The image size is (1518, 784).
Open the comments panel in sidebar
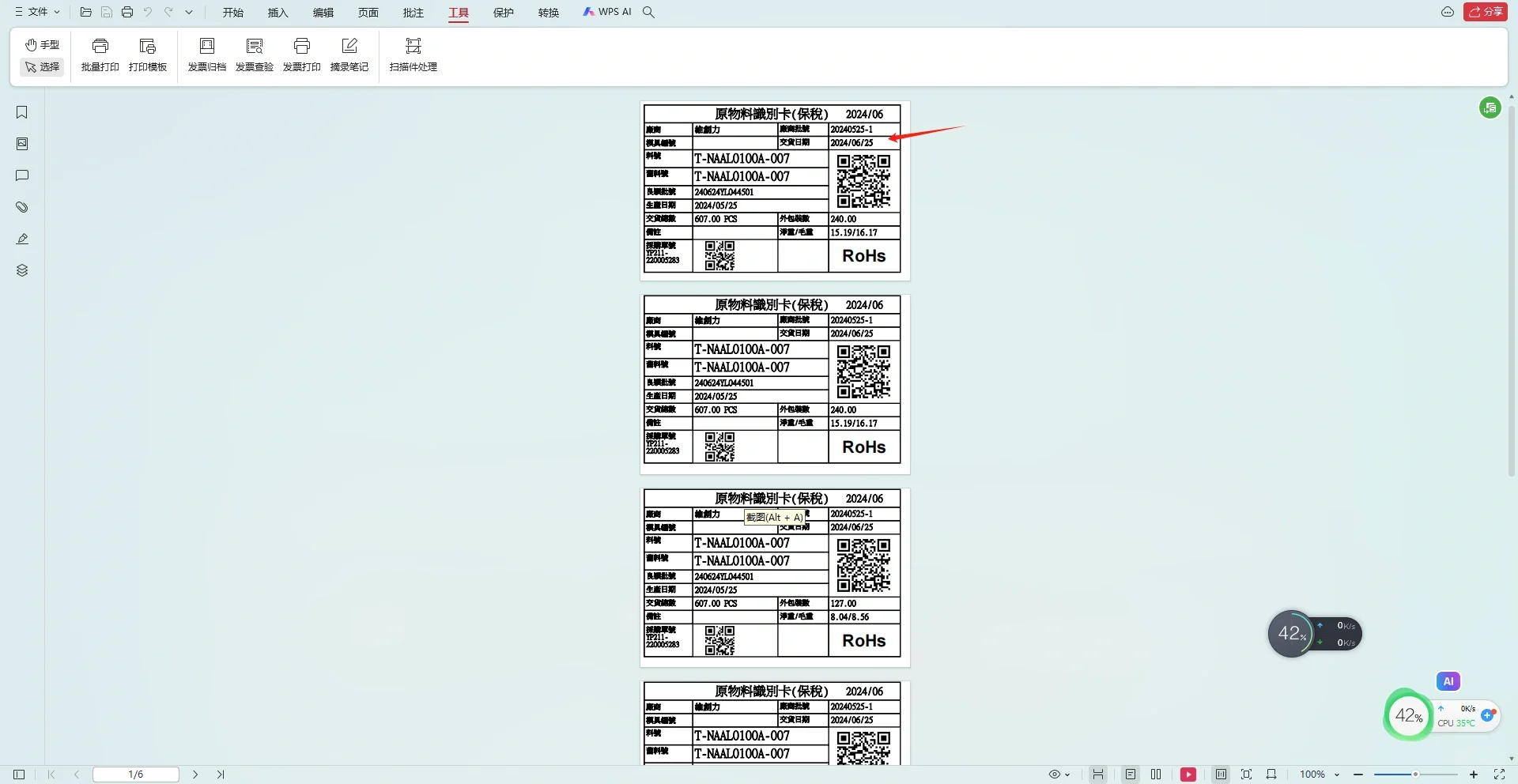point(22,175)
